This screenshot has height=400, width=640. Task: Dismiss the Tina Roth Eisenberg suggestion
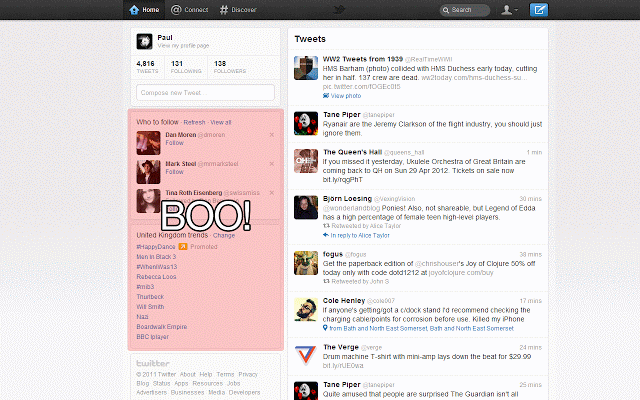(271, 193)
